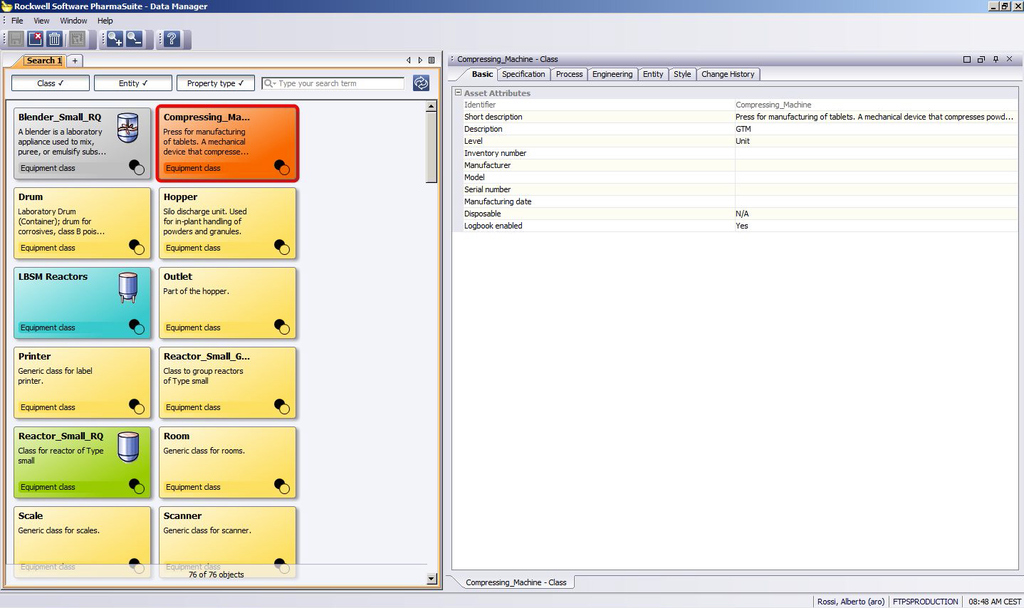Select the Blender_Small_RQ equipment class card
The width and height of the screenshot is (1024, 608).
tap(82, 144)
